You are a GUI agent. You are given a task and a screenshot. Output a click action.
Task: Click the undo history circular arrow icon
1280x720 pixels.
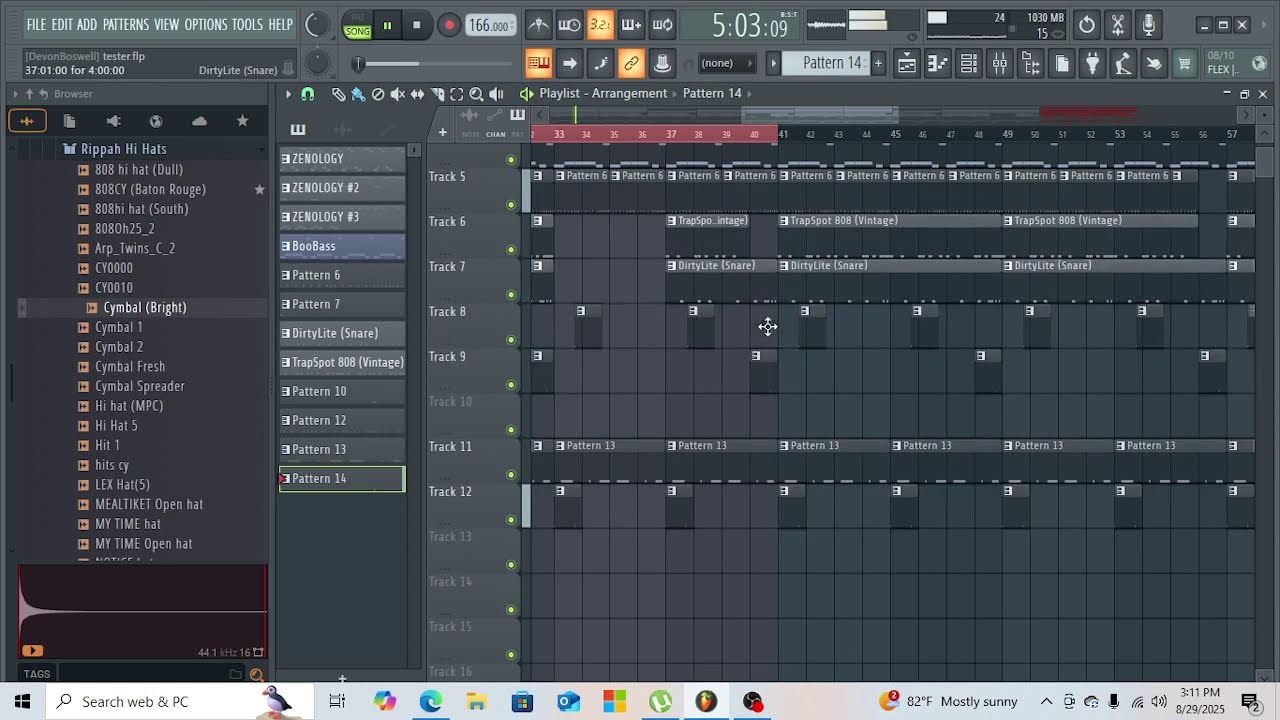pos(1087,25)
